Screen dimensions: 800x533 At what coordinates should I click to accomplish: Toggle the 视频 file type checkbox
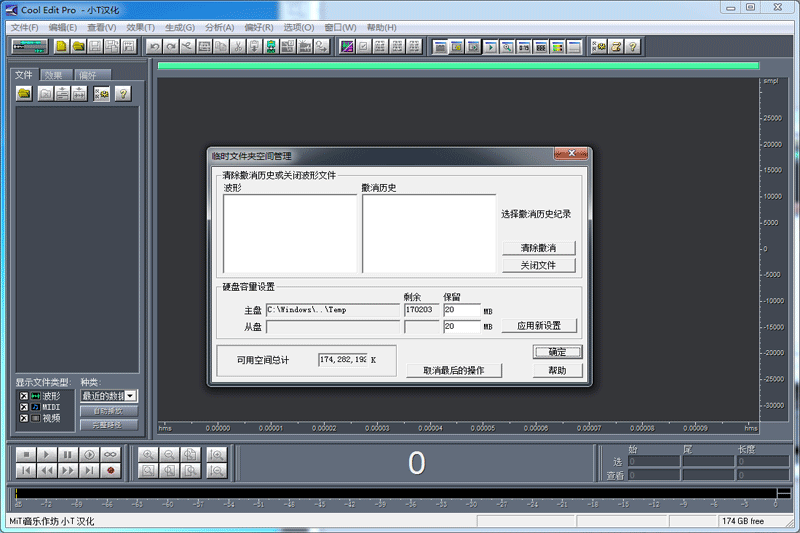coord(23,418)
